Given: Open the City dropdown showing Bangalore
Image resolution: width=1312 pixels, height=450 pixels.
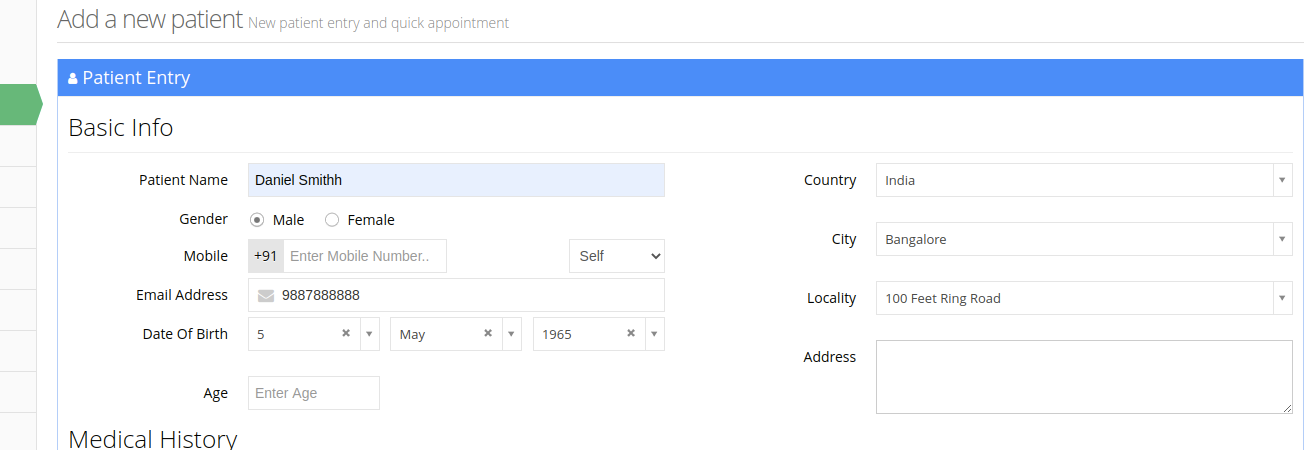Looking at the screenshot, I should [1084, 240].
